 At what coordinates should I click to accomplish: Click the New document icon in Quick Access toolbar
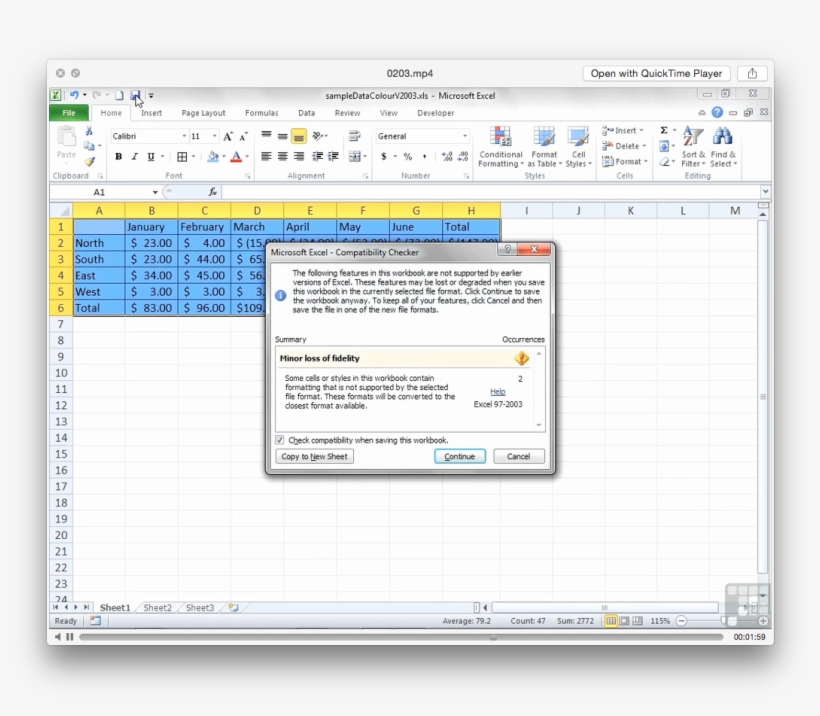click(119, 95)
